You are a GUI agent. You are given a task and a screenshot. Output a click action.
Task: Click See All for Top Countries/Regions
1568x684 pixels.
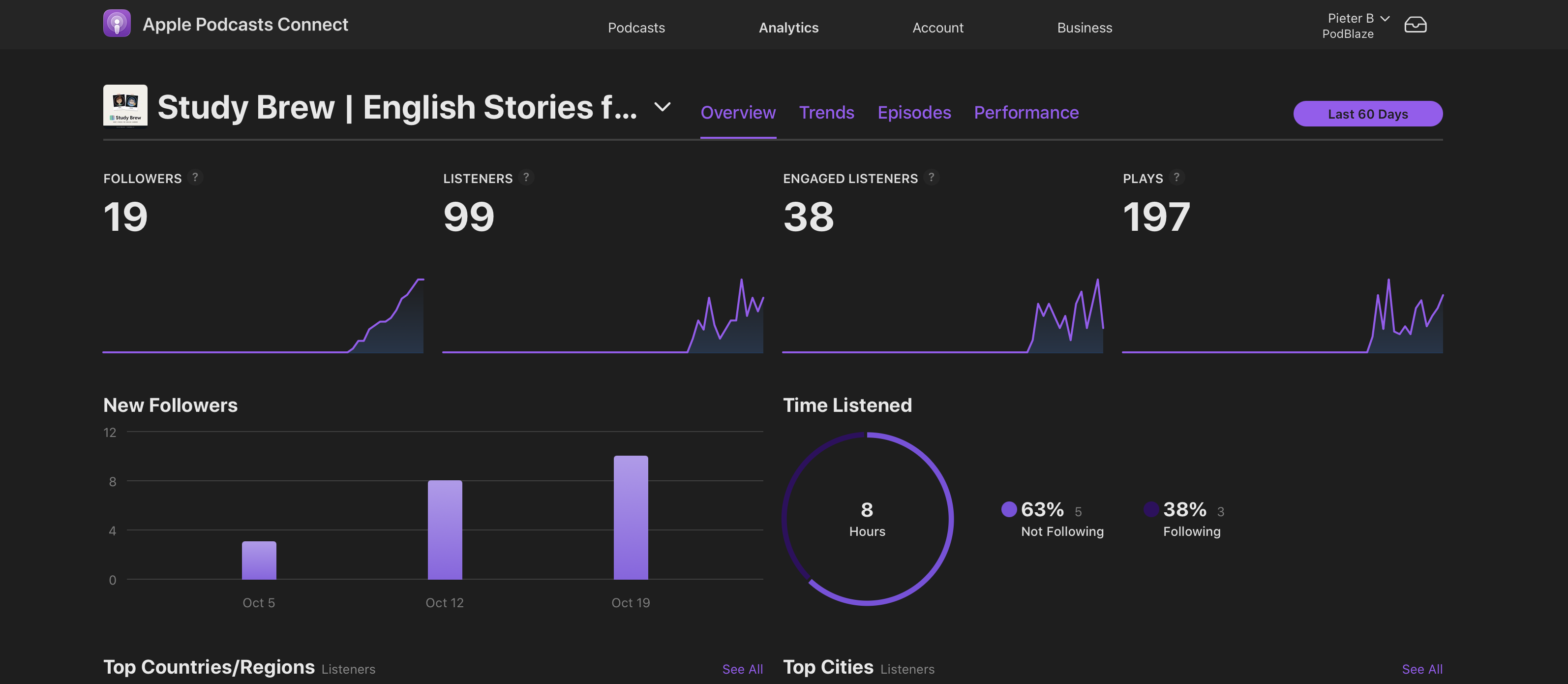(x=742, y=669)
